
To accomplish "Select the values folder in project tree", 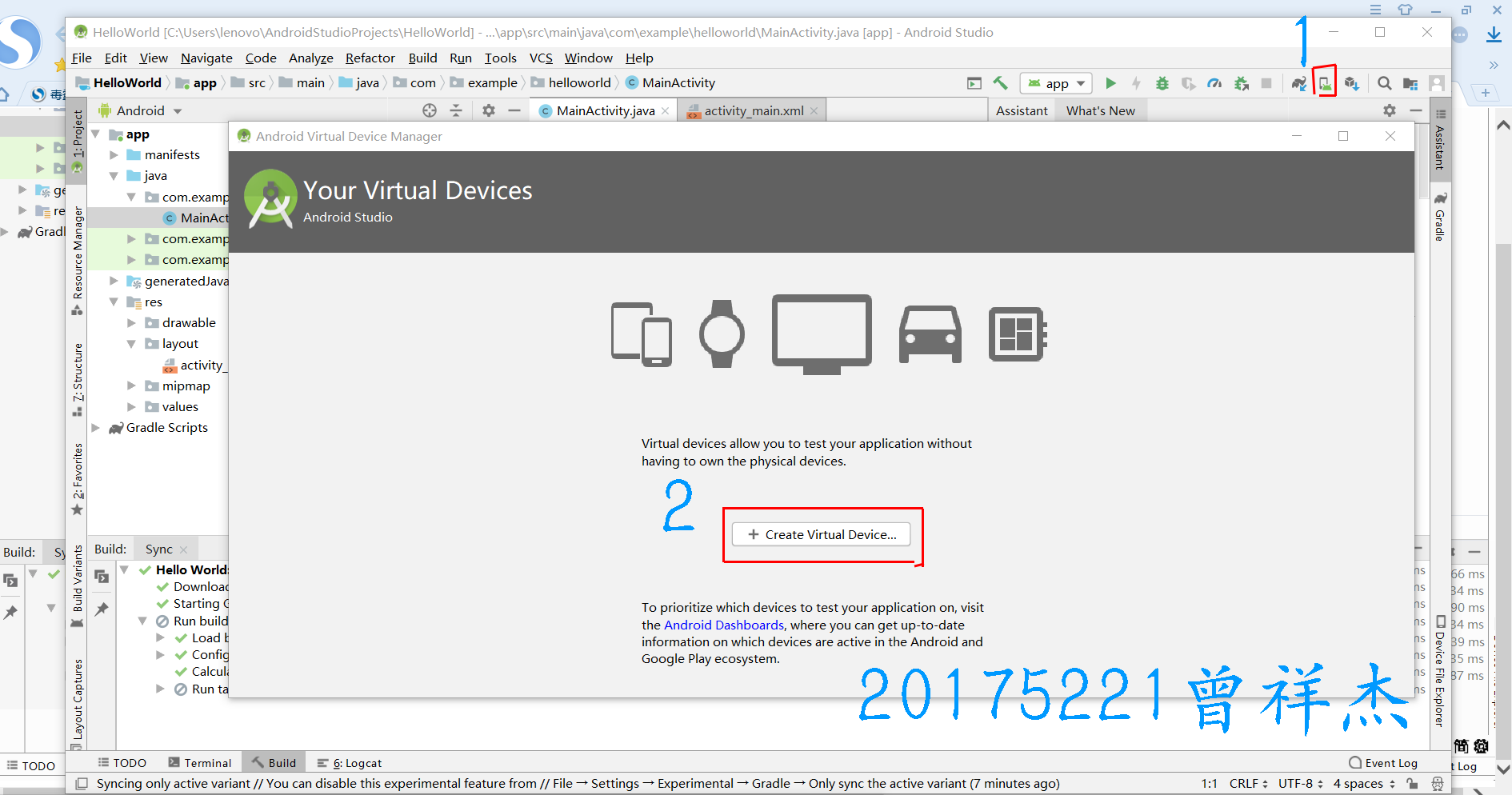I will coord(180,407).
